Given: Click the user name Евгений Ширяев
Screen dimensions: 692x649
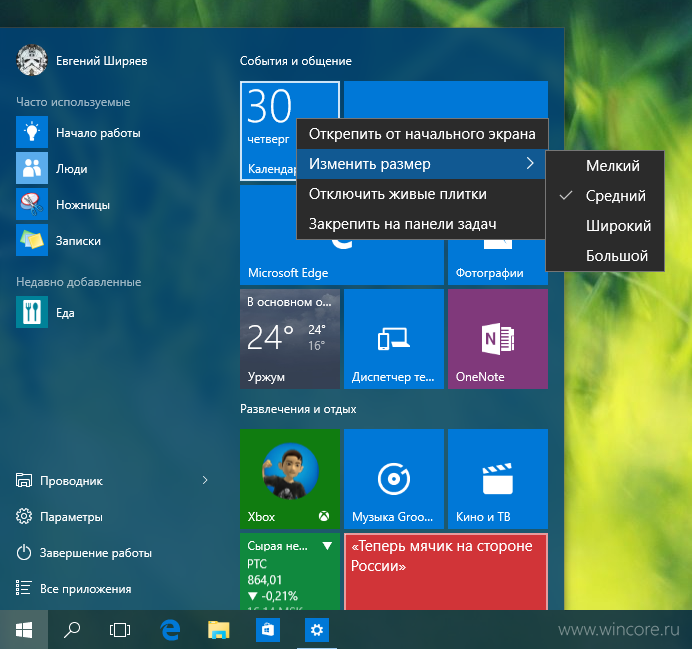Looking at the screenshot, I should click(102, 61).
